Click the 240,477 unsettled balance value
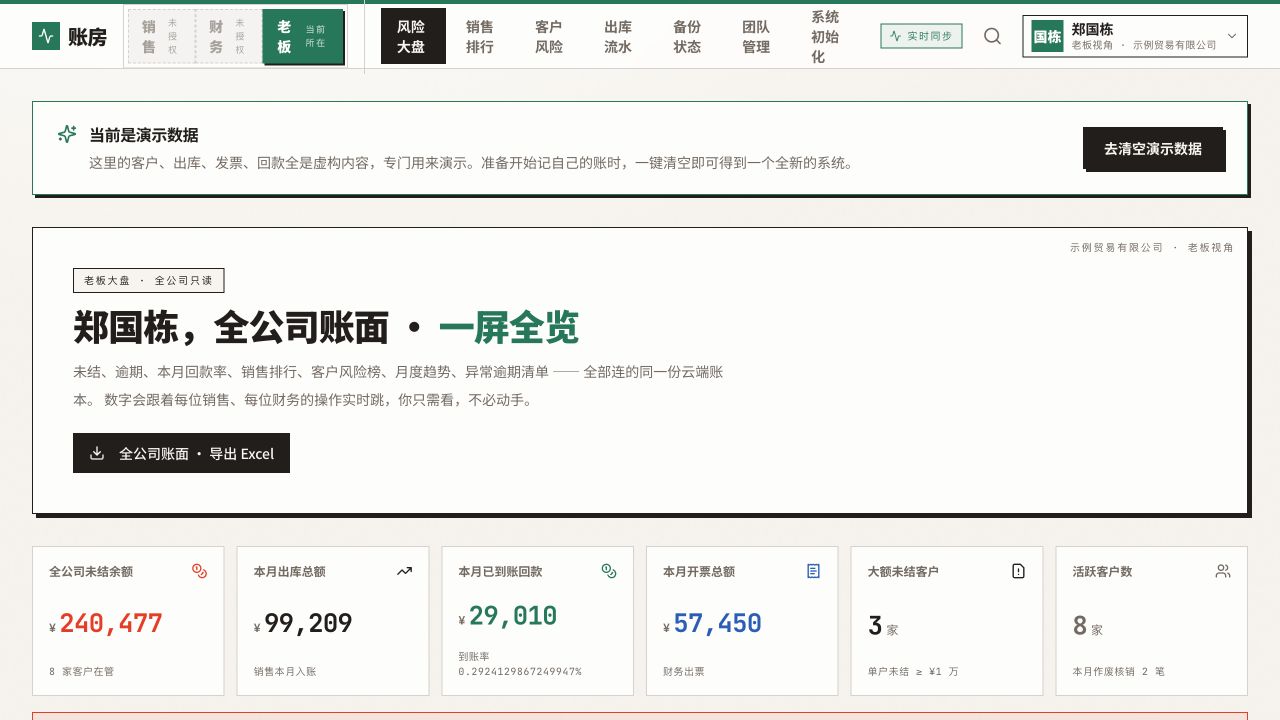The width and height of the screenshot is (1280, 720). click(111, 623)
